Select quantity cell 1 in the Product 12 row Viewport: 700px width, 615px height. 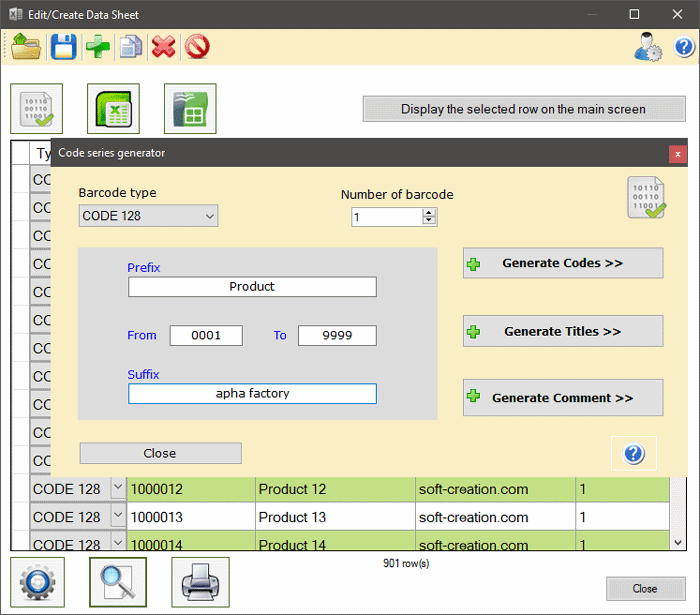(623, 489)
